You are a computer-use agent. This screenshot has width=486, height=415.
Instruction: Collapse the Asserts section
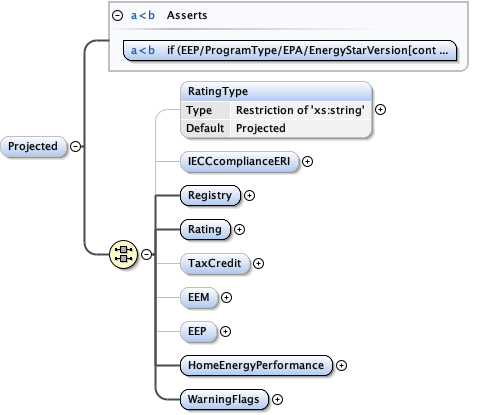(117, 15)
